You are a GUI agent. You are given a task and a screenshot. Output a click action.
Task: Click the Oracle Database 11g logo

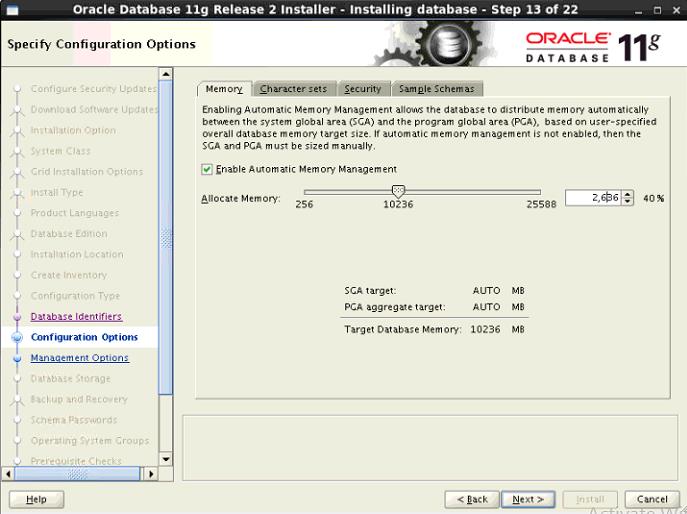[593, 46]
